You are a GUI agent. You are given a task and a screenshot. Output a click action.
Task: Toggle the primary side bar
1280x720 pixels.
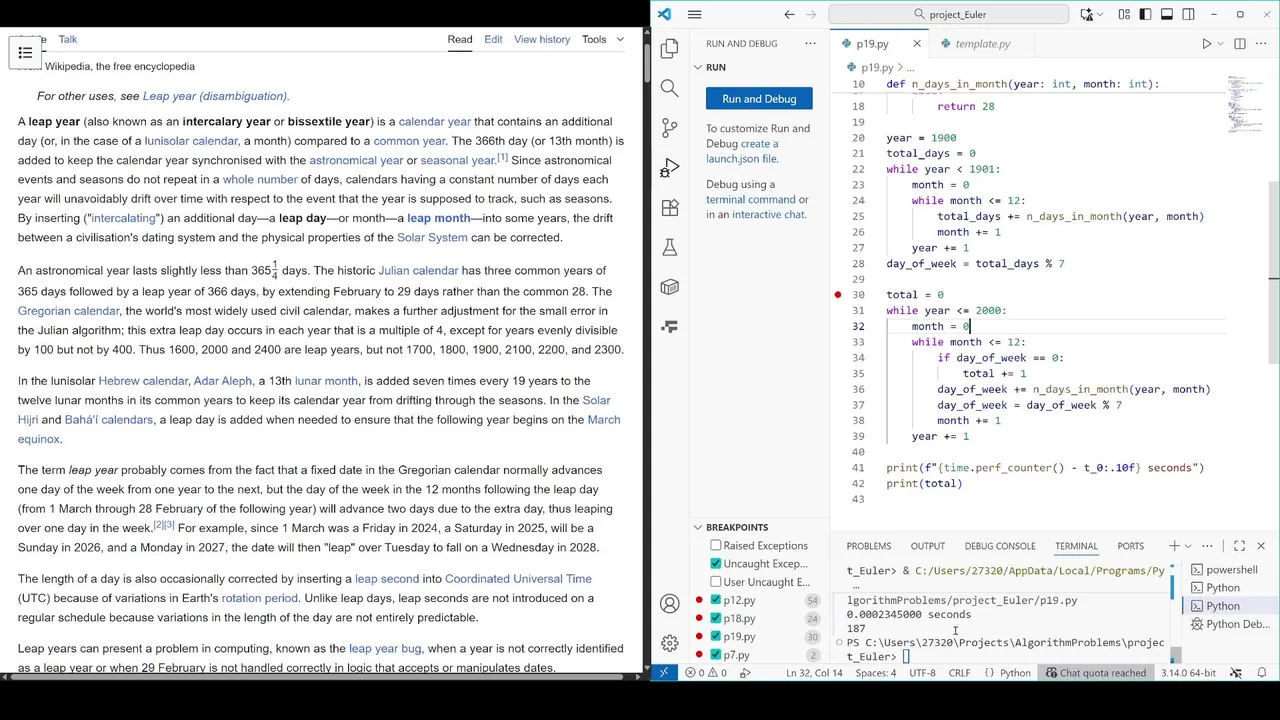tap(1145, 14)
